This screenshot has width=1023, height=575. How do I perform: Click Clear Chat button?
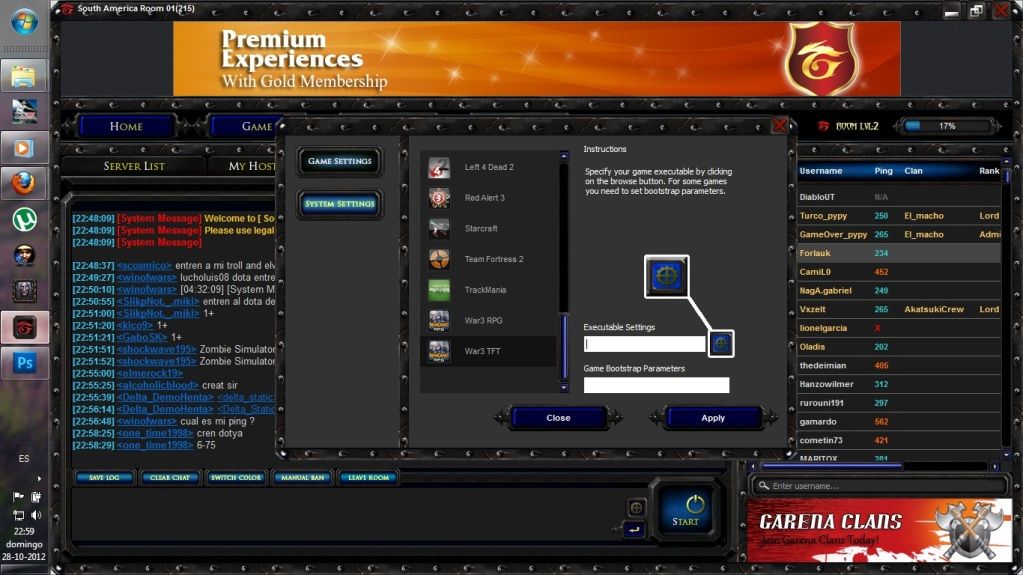(170, 478)
